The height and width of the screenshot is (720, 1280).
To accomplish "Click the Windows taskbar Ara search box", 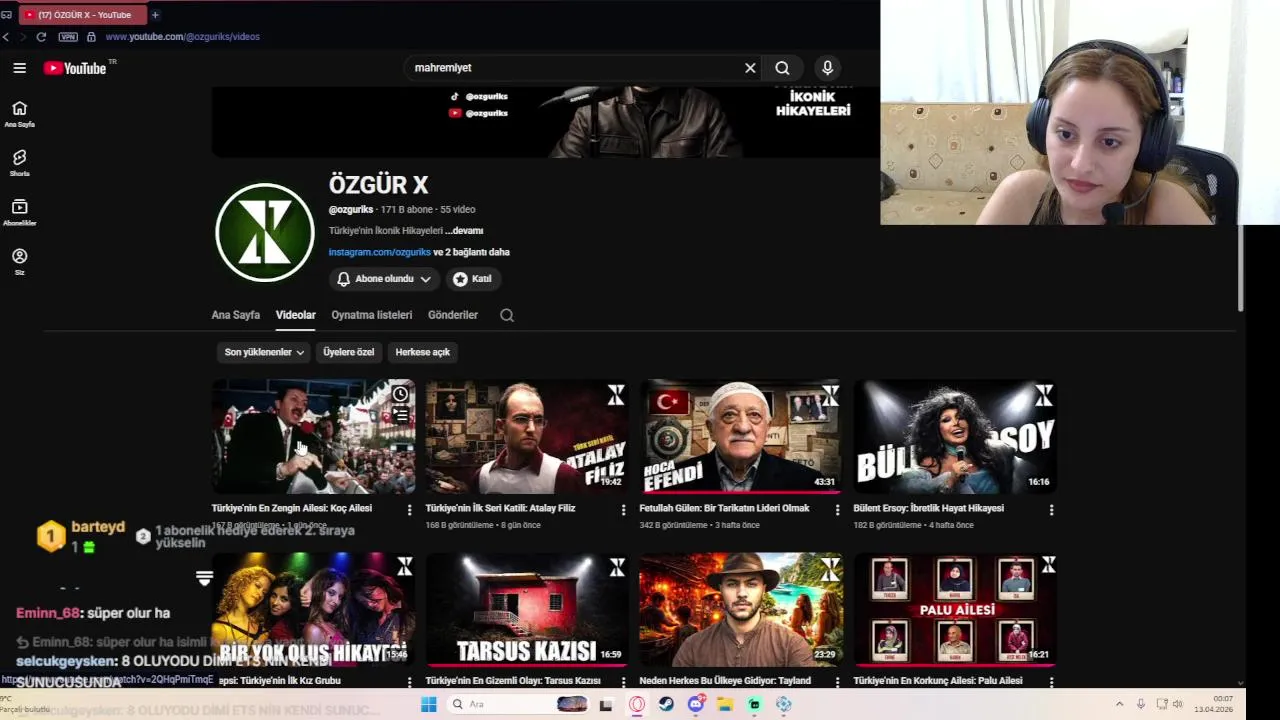I will (519, 704).
